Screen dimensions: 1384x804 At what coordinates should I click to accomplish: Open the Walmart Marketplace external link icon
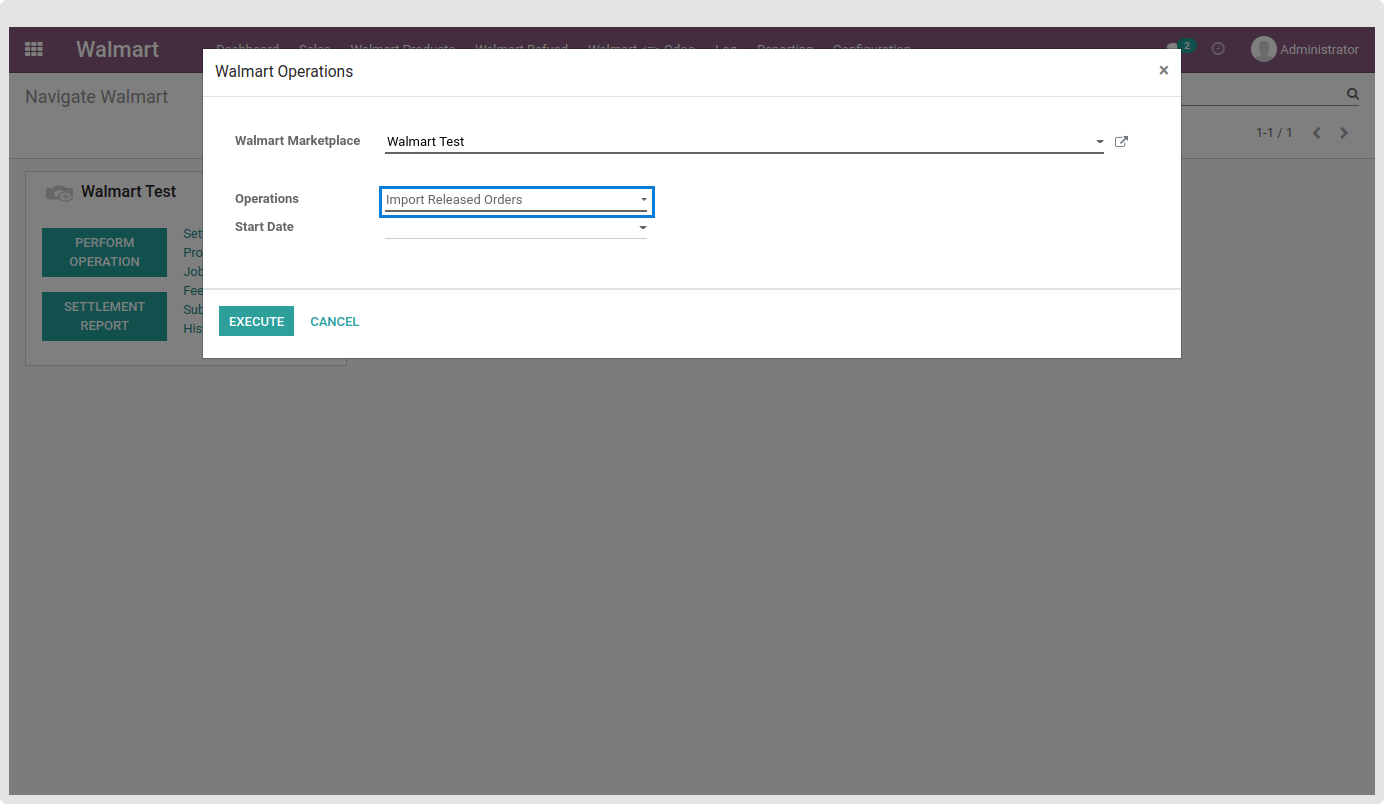point(1121,142)
